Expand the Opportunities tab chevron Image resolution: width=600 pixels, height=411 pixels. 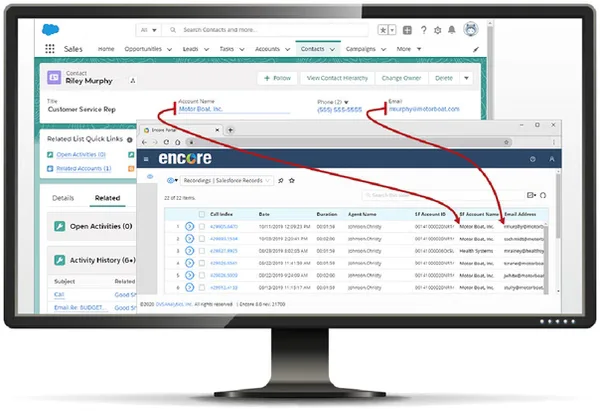[x=170, y=49]
